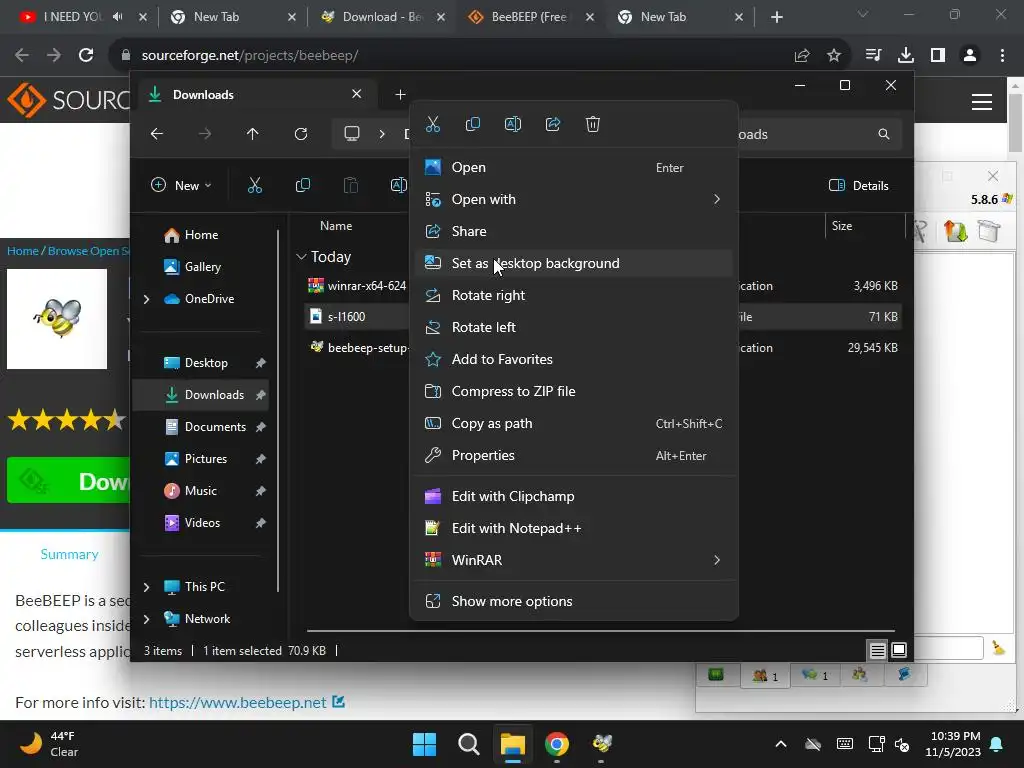Screen dimensions: 1024x768
Task: Open the New dropdown in Explorer toolbar
Action: click(181, 185)
